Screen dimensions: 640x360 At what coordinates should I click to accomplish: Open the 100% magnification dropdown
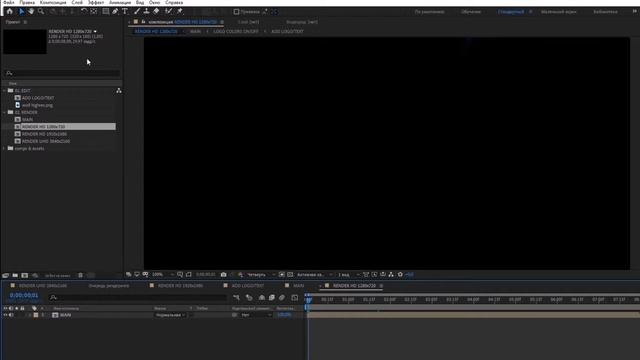162,275
